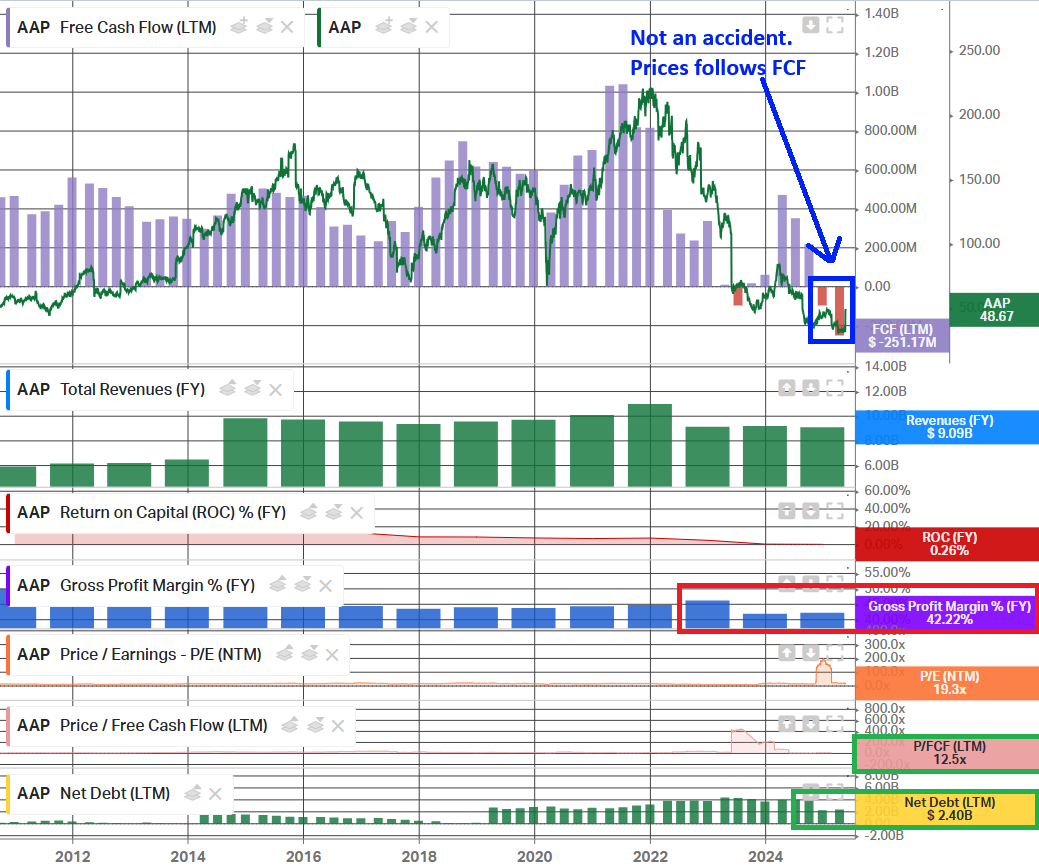Screen dimensions: 1039x867
Task: Click the layers-up icon beside Return on Capital
Action: tap(308, 512)
